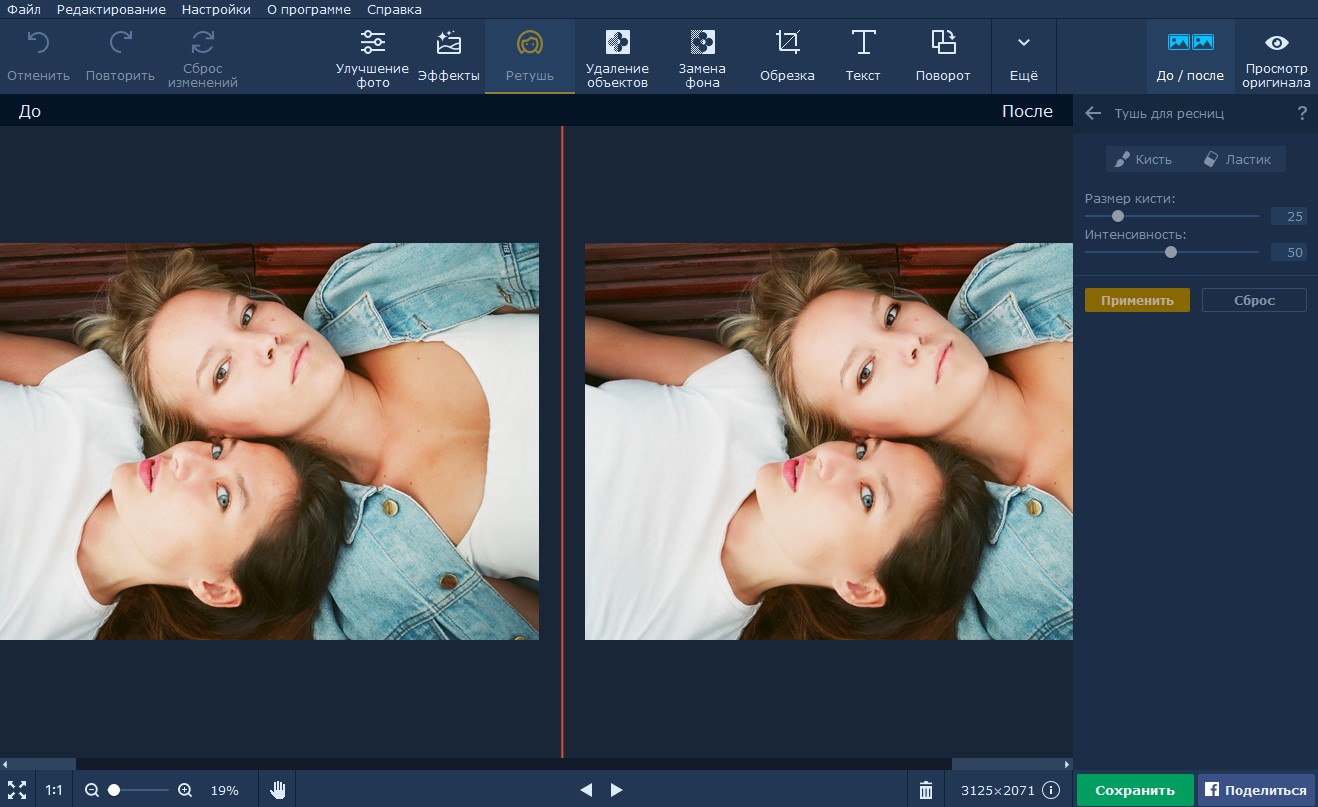Select the hand pan tool
Image resolution: width=1318 pixels, height=807 pixels.
pyautogui.click(x=277, y=790)
